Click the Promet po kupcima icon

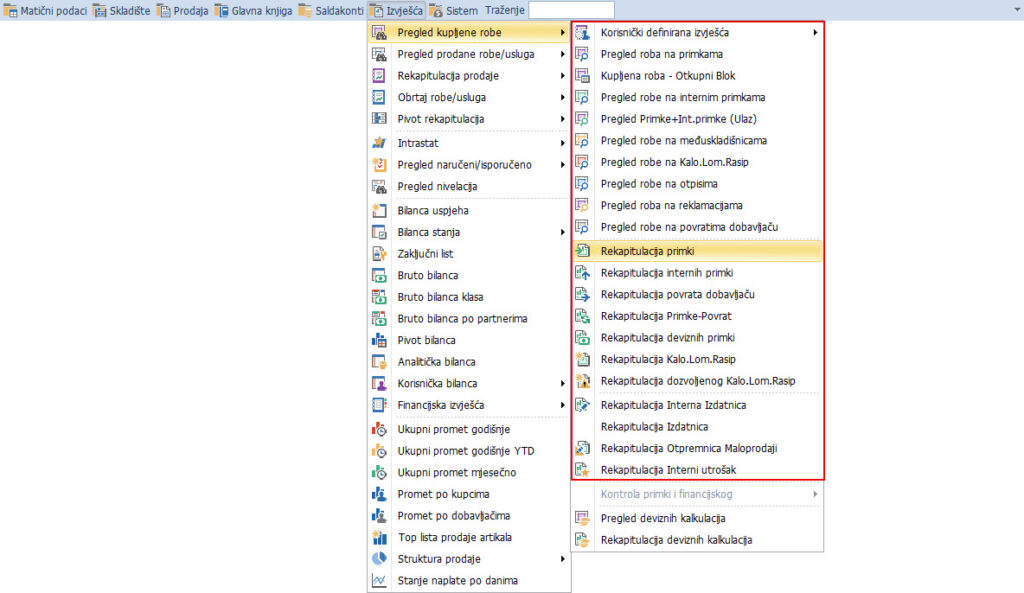tap(379, 494)
